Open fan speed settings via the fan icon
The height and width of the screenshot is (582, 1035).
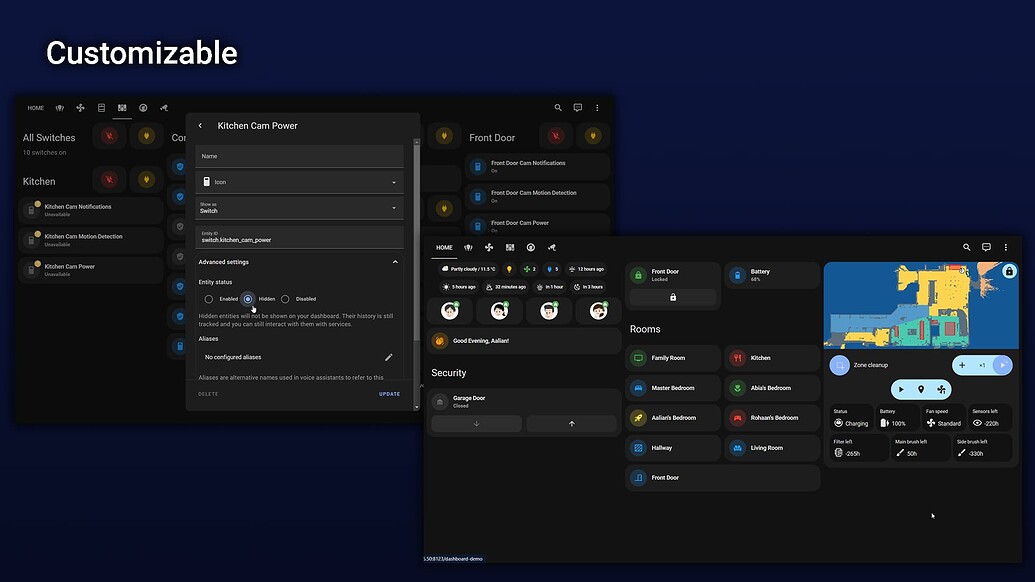point(941,389)
